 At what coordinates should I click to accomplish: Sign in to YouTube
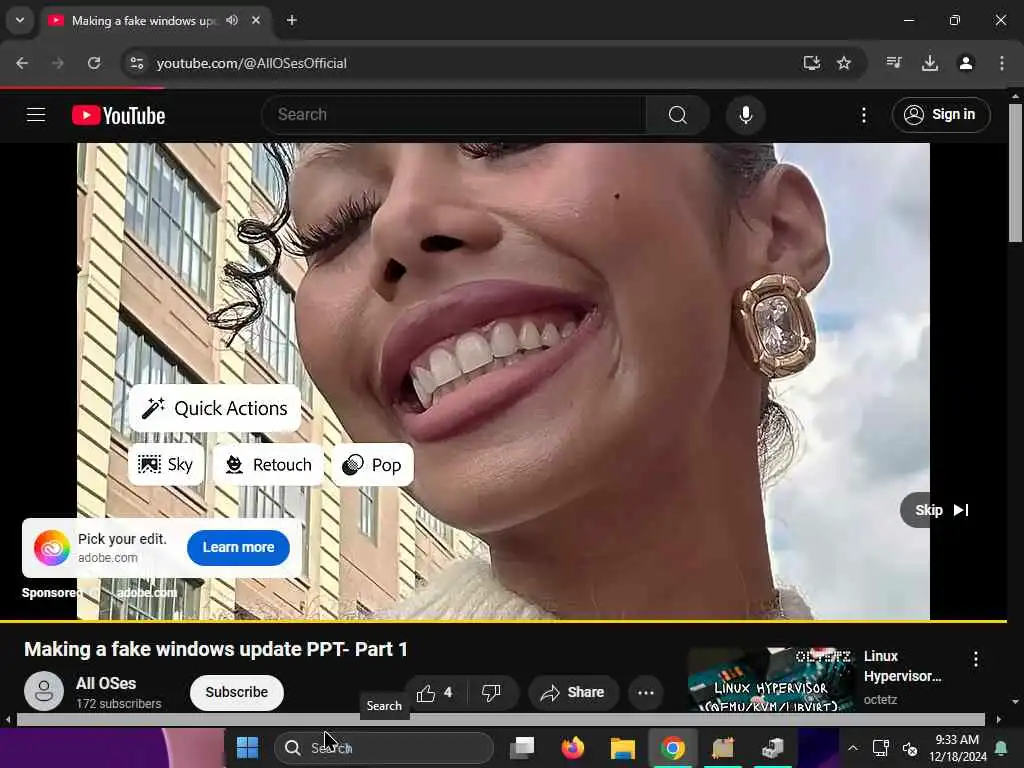(x=941, y=115)
